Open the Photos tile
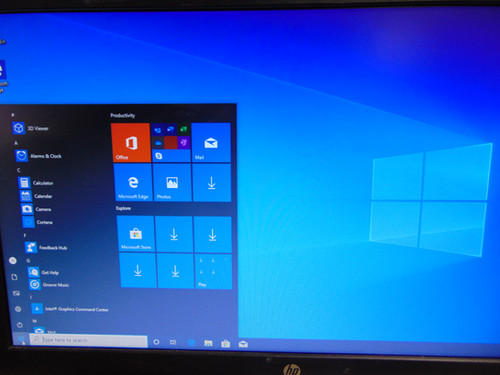Image resolution: width=500 pixels, height=375 pixels. pos(172,182)
